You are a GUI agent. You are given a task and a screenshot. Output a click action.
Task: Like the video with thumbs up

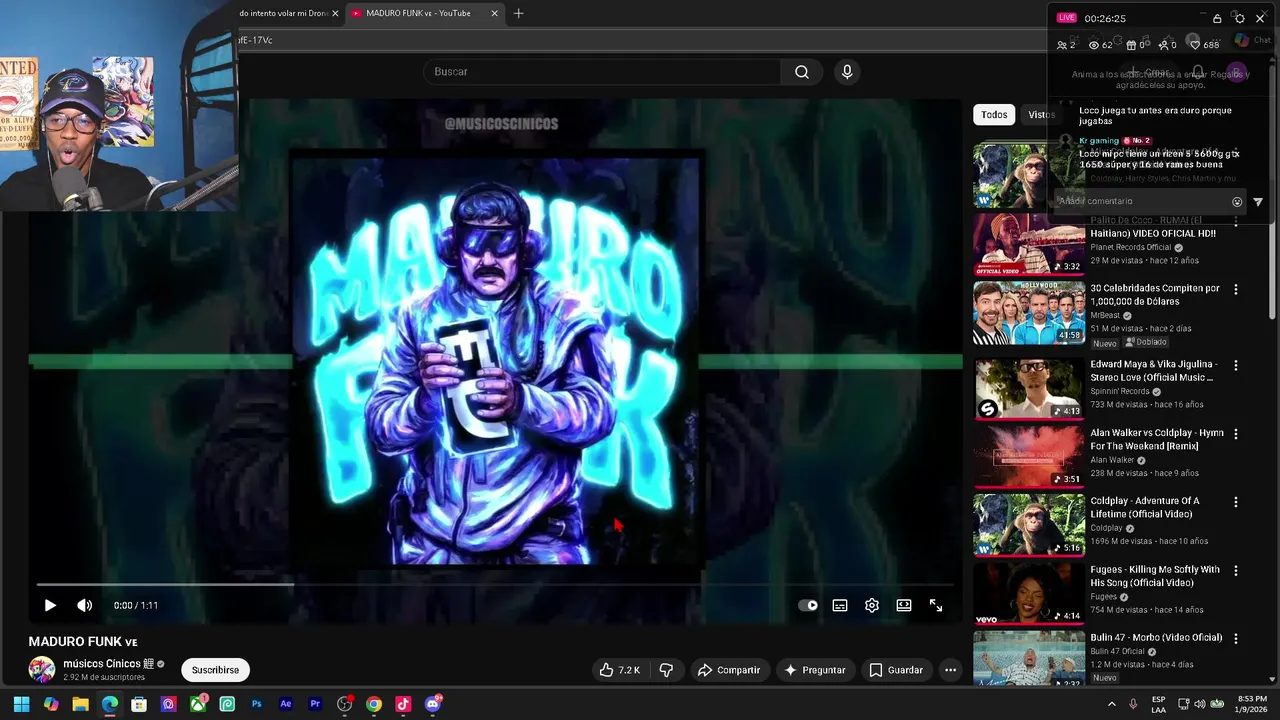619,670
